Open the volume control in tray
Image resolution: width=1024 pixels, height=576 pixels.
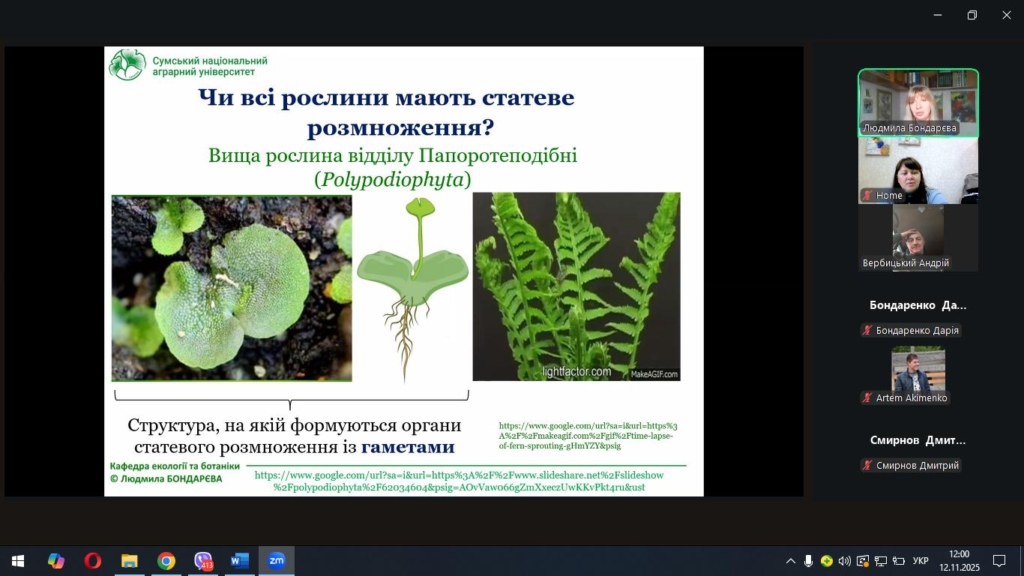(x=845, y=561)
